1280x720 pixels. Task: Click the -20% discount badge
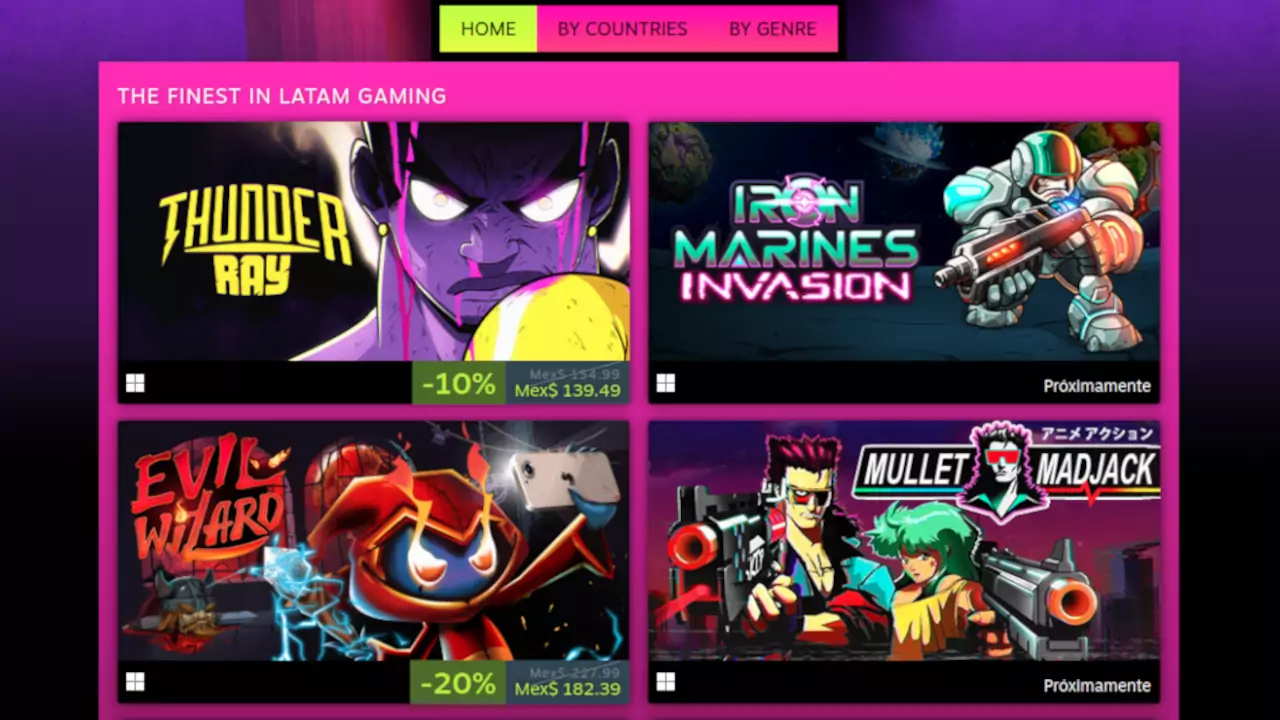coord(459,683)
